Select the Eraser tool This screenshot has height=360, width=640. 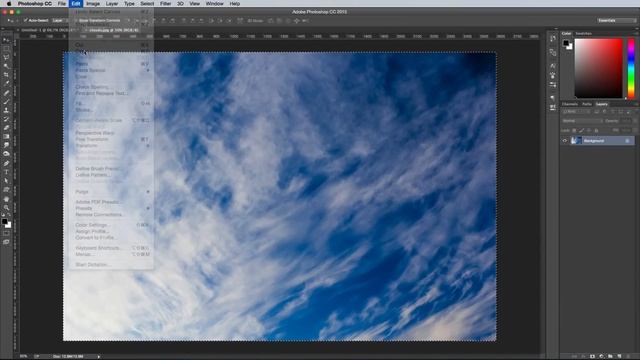pos(6,128)
